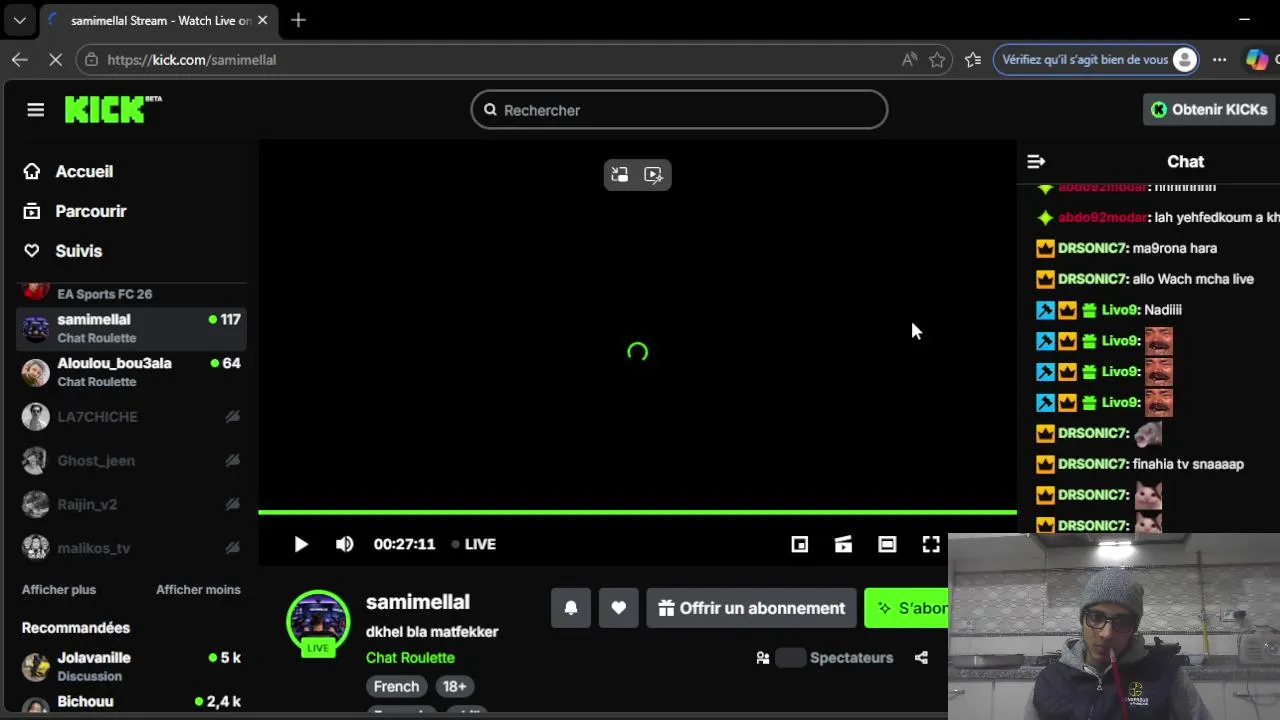Screen dimensions: 1280x720
Task: Open recommended channel Bichouu
Action: 132,704
